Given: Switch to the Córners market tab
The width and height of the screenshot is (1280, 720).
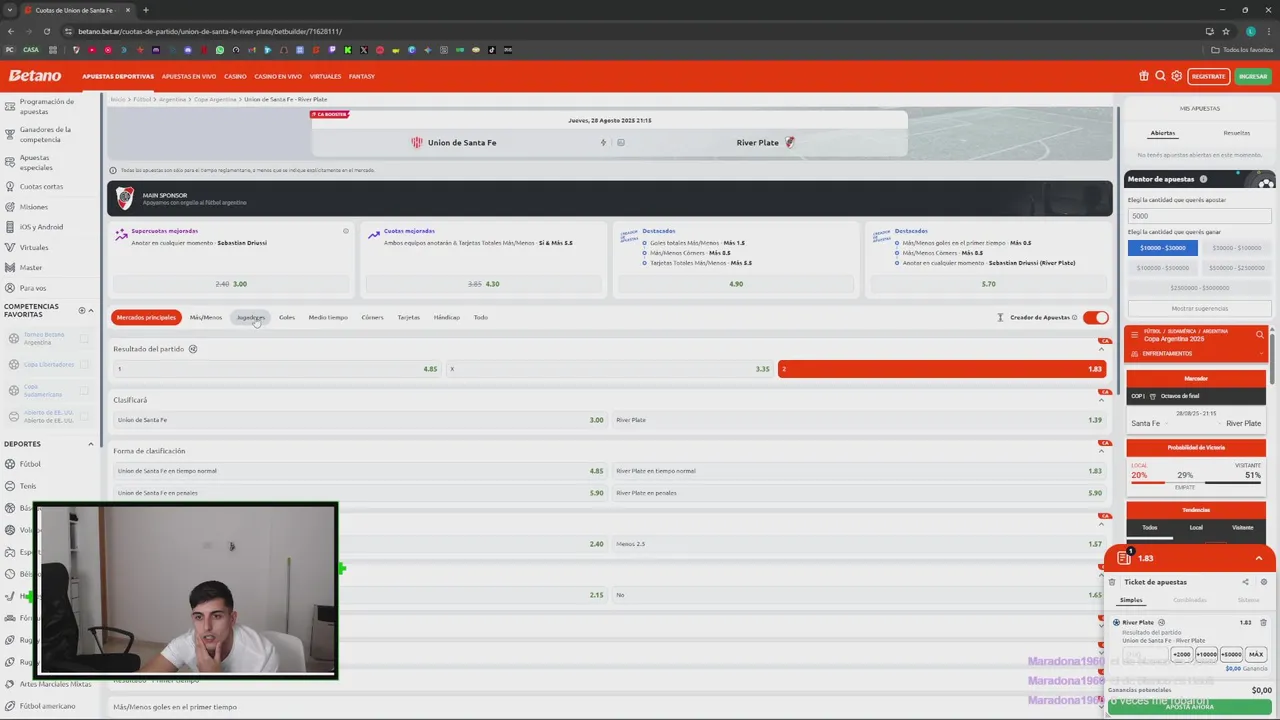Looking at the screenshot, I should 372,317.
